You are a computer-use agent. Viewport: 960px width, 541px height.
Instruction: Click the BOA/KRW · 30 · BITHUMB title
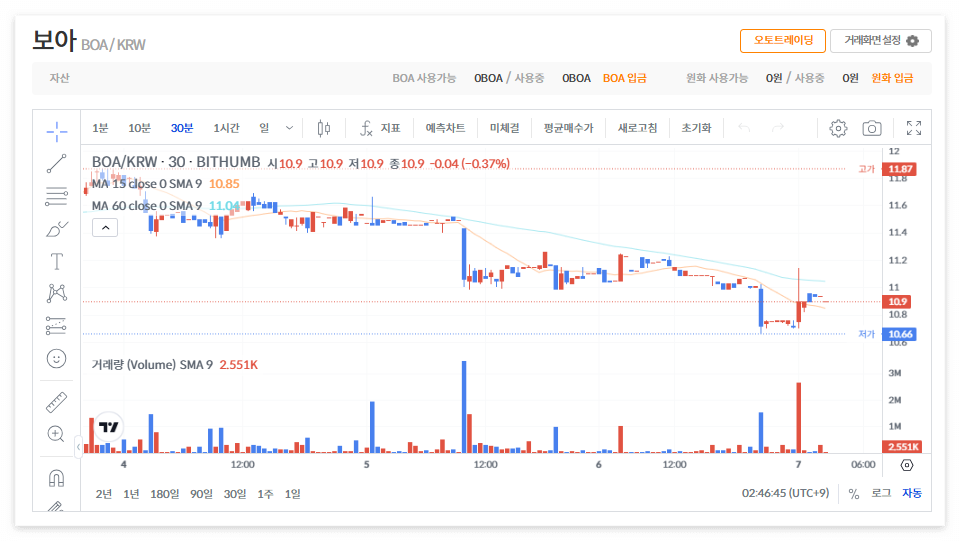pos(176,162)
